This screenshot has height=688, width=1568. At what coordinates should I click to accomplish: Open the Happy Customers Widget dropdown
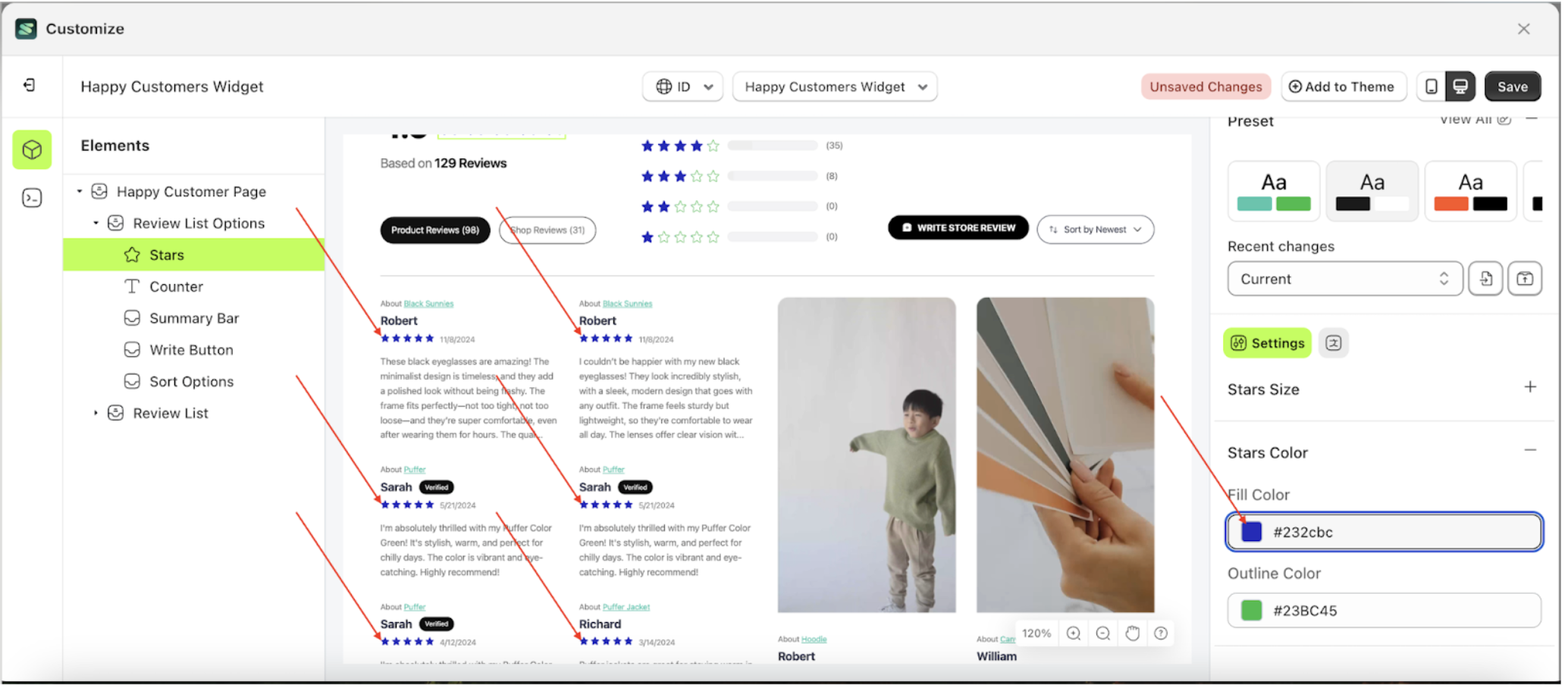coord(835,86)
